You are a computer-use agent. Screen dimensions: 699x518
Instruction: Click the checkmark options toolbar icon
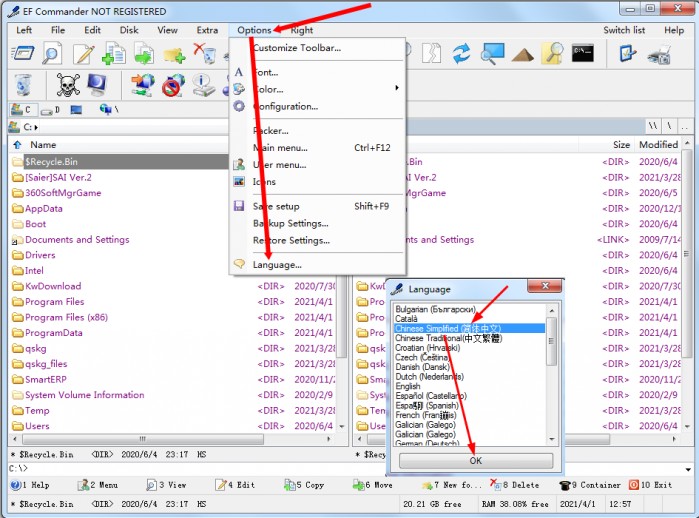tap(628, 53)
